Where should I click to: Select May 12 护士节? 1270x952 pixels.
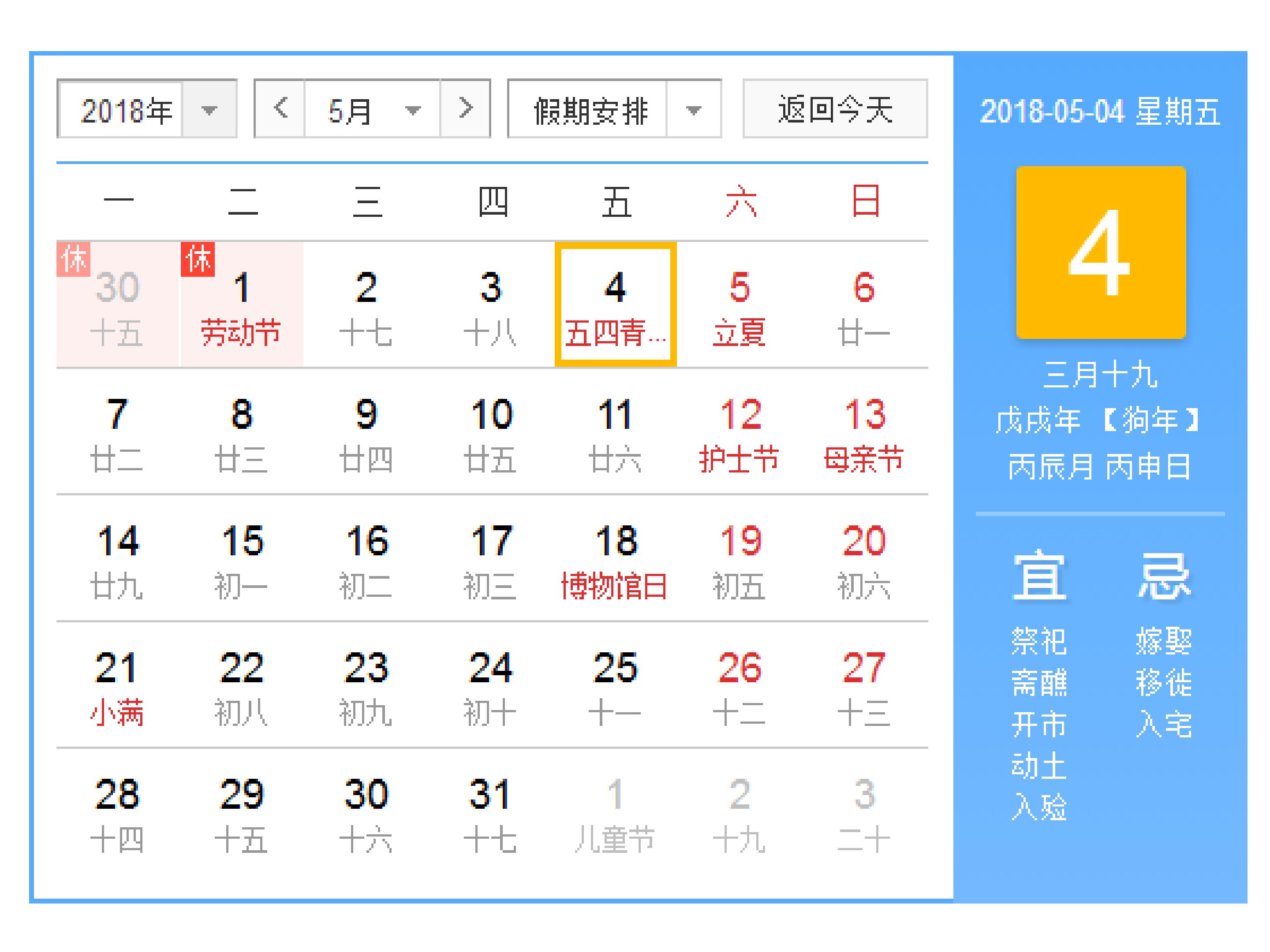coord(740,431)
